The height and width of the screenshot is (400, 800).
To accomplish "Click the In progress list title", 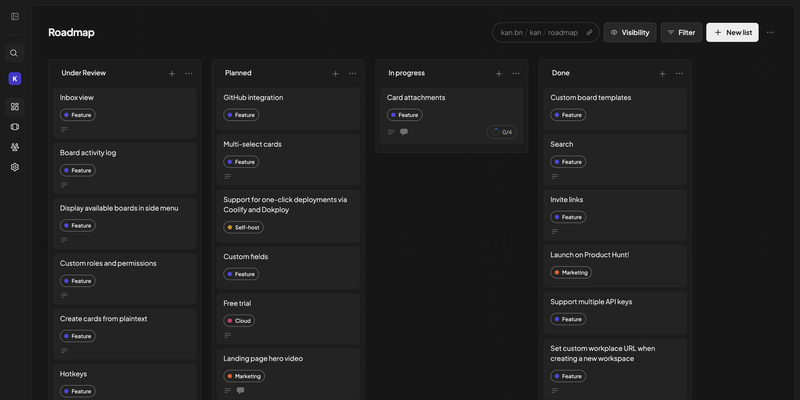I will point(406,73).
